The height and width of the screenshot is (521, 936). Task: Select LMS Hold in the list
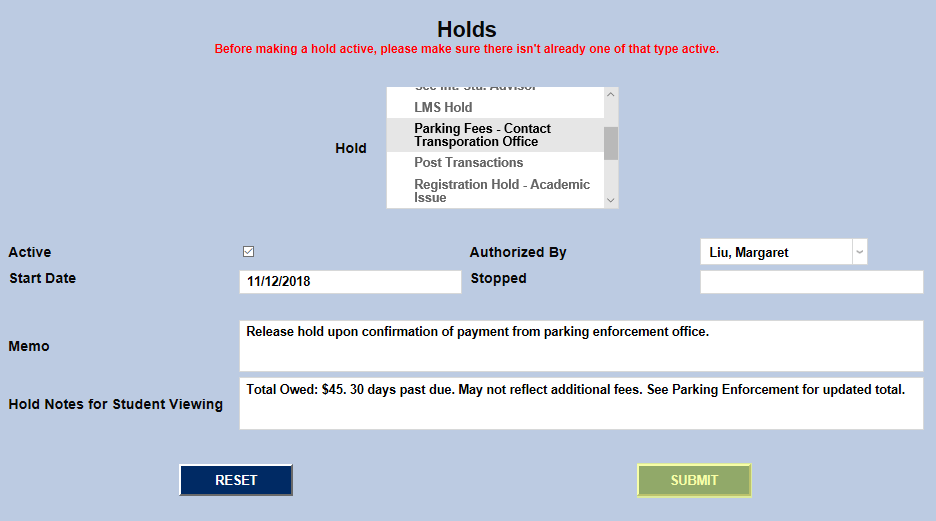(443, 107)
